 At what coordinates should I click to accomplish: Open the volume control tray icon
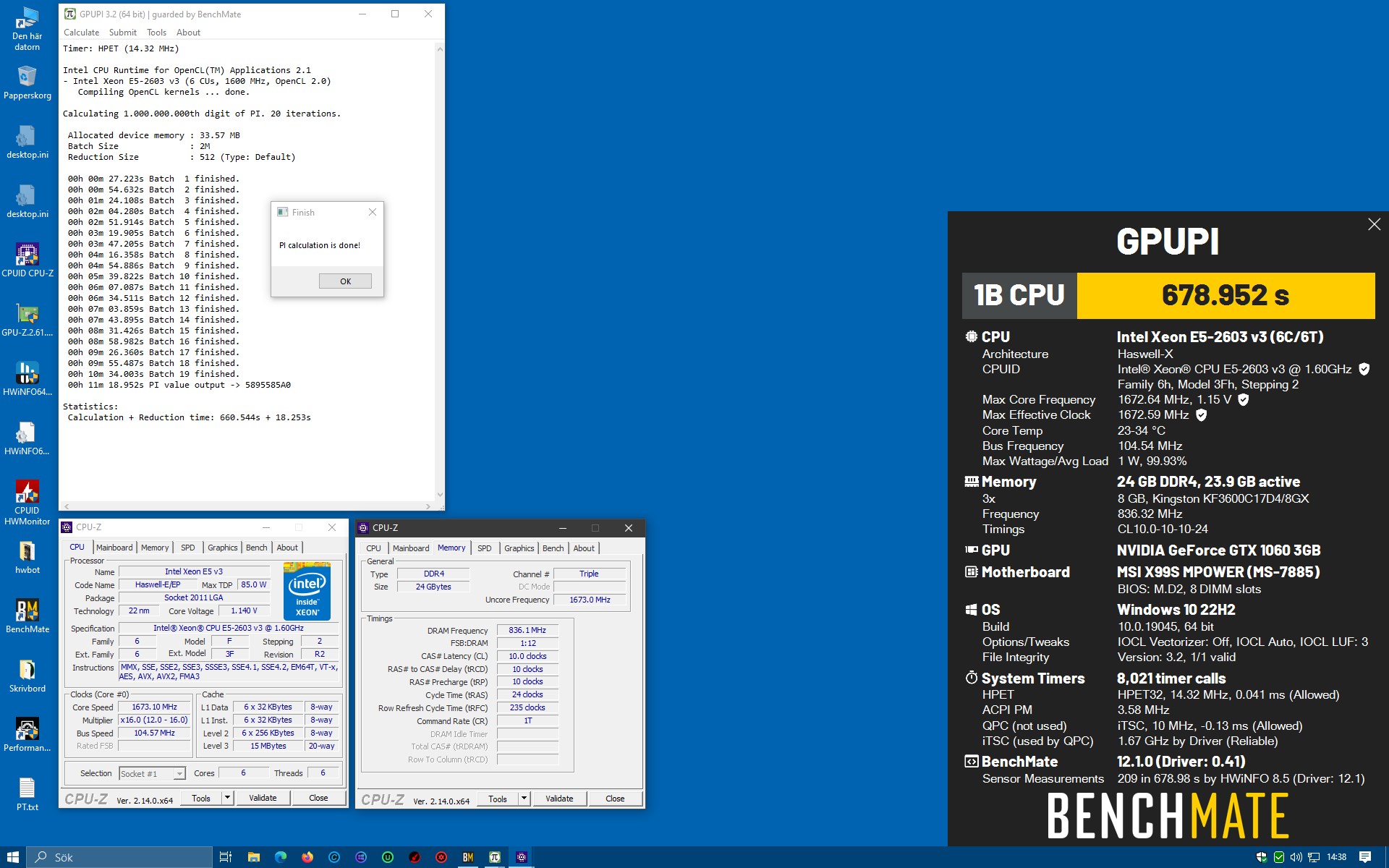[x=1296, y=857]
